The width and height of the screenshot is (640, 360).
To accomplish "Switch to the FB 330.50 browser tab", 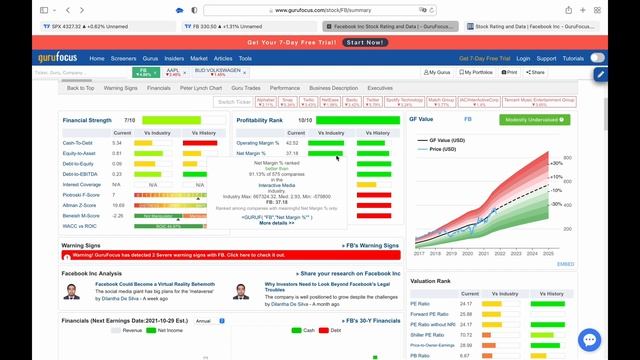I will pos(249,27).
